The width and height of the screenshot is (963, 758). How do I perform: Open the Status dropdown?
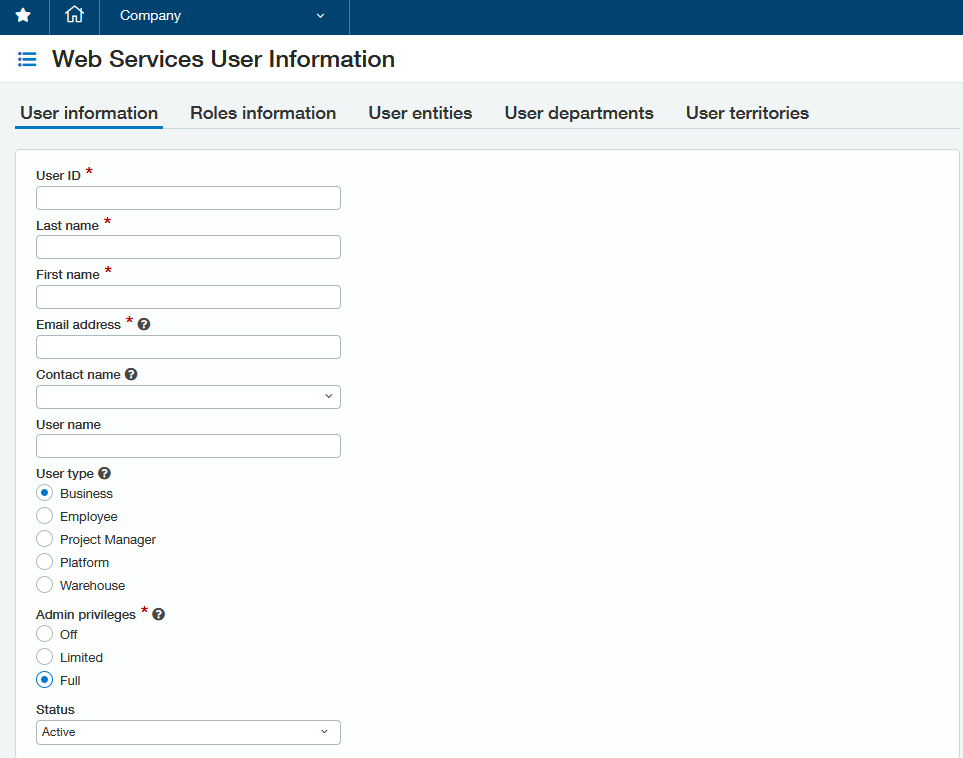(188, 733)
